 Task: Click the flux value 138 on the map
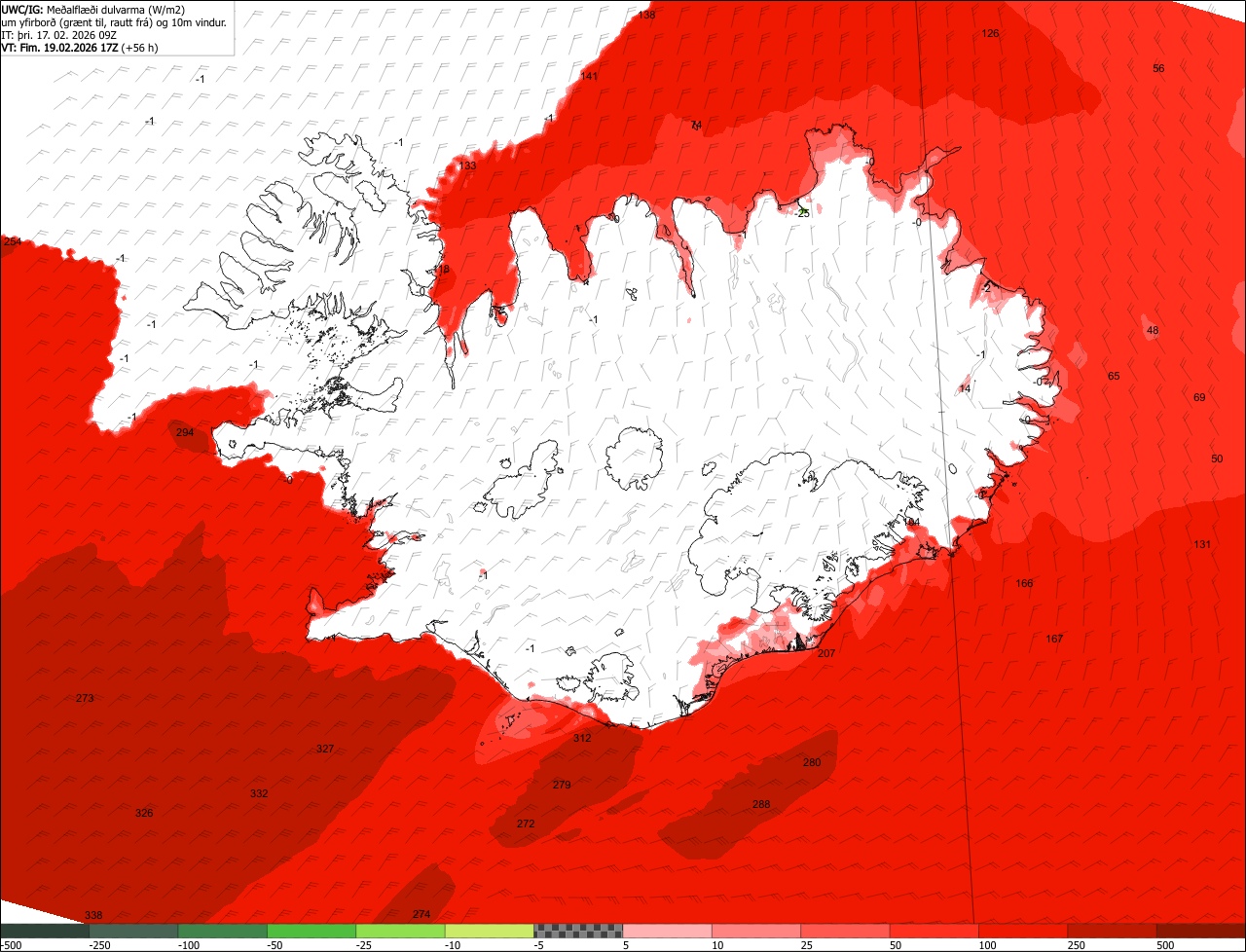coord(646,16)
